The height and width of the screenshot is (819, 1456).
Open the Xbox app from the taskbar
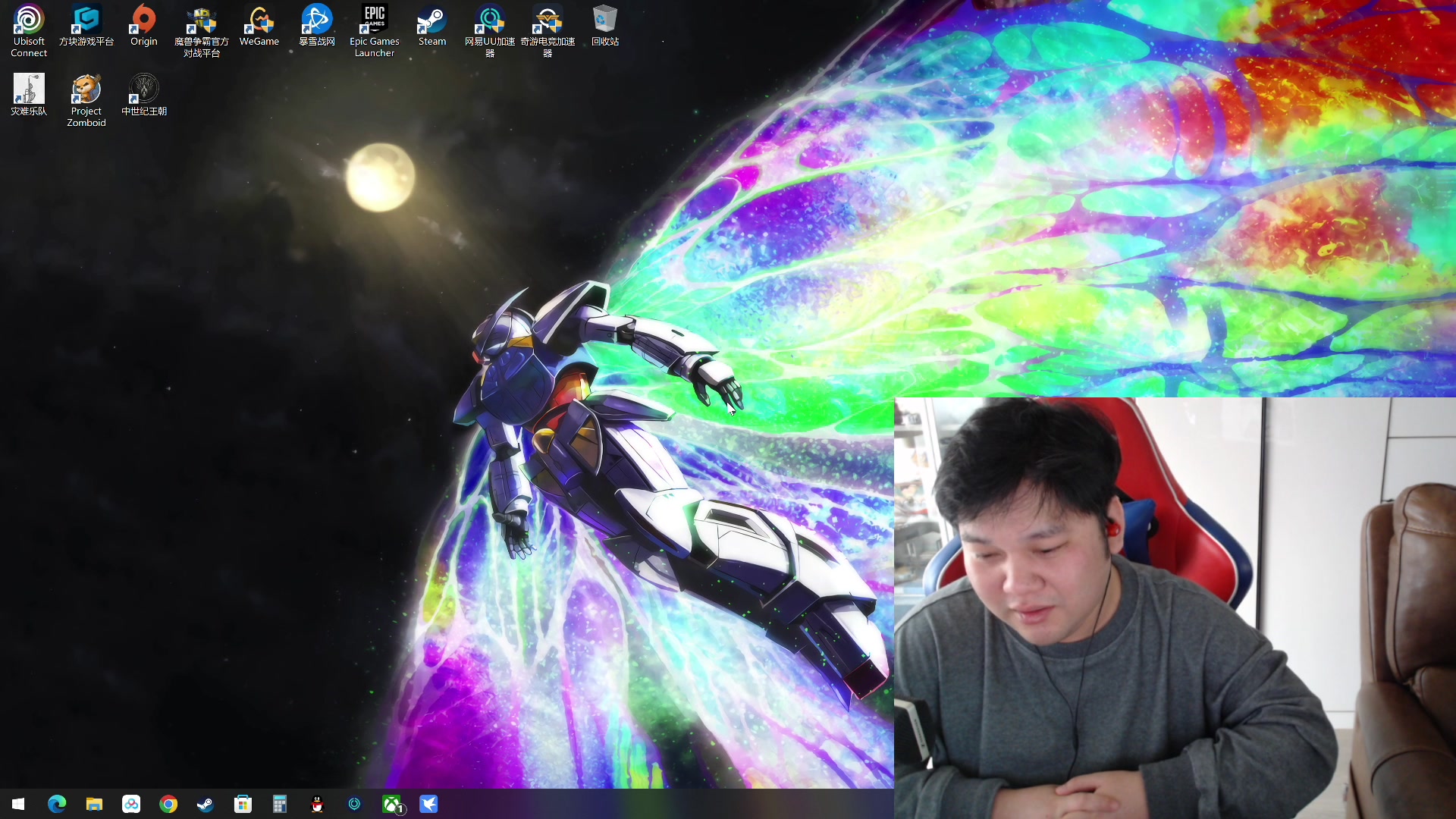[x=392, y=804]
